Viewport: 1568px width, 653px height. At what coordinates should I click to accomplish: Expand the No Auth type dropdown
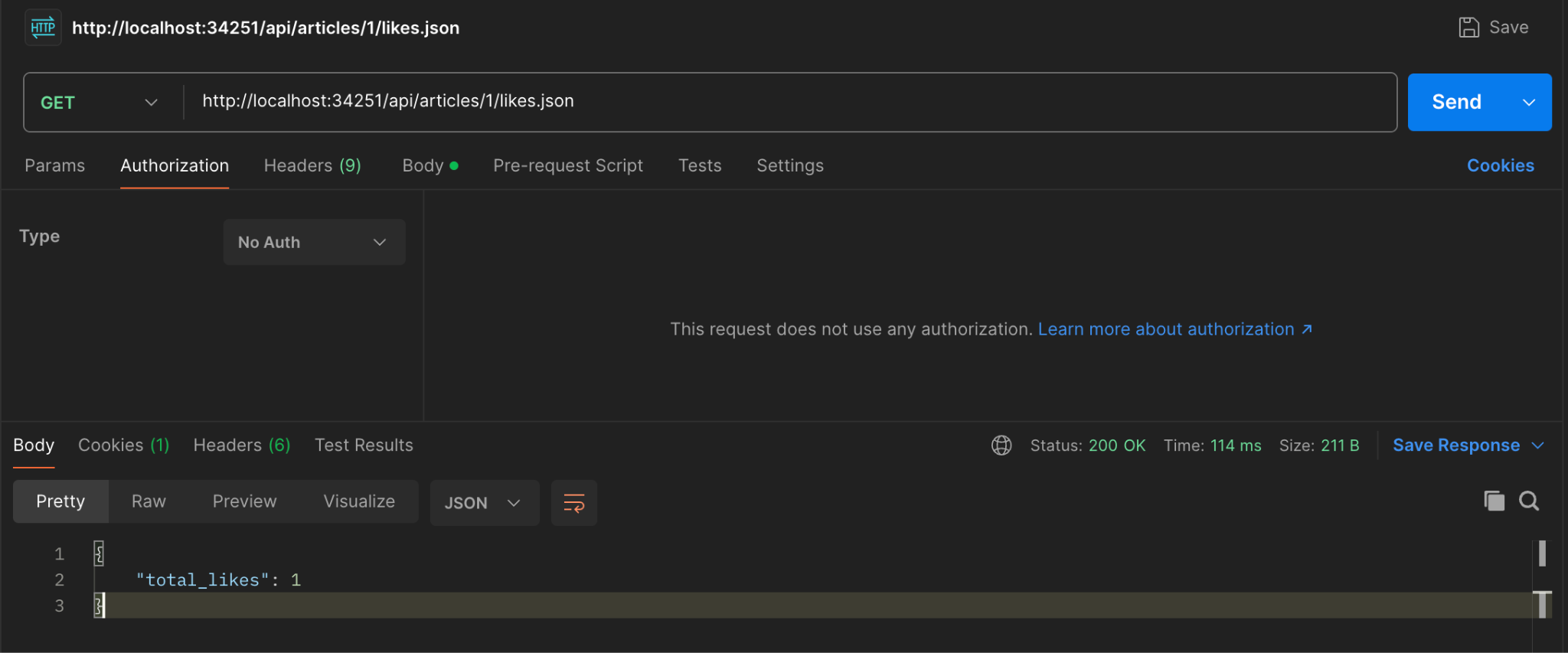point(314,243)
